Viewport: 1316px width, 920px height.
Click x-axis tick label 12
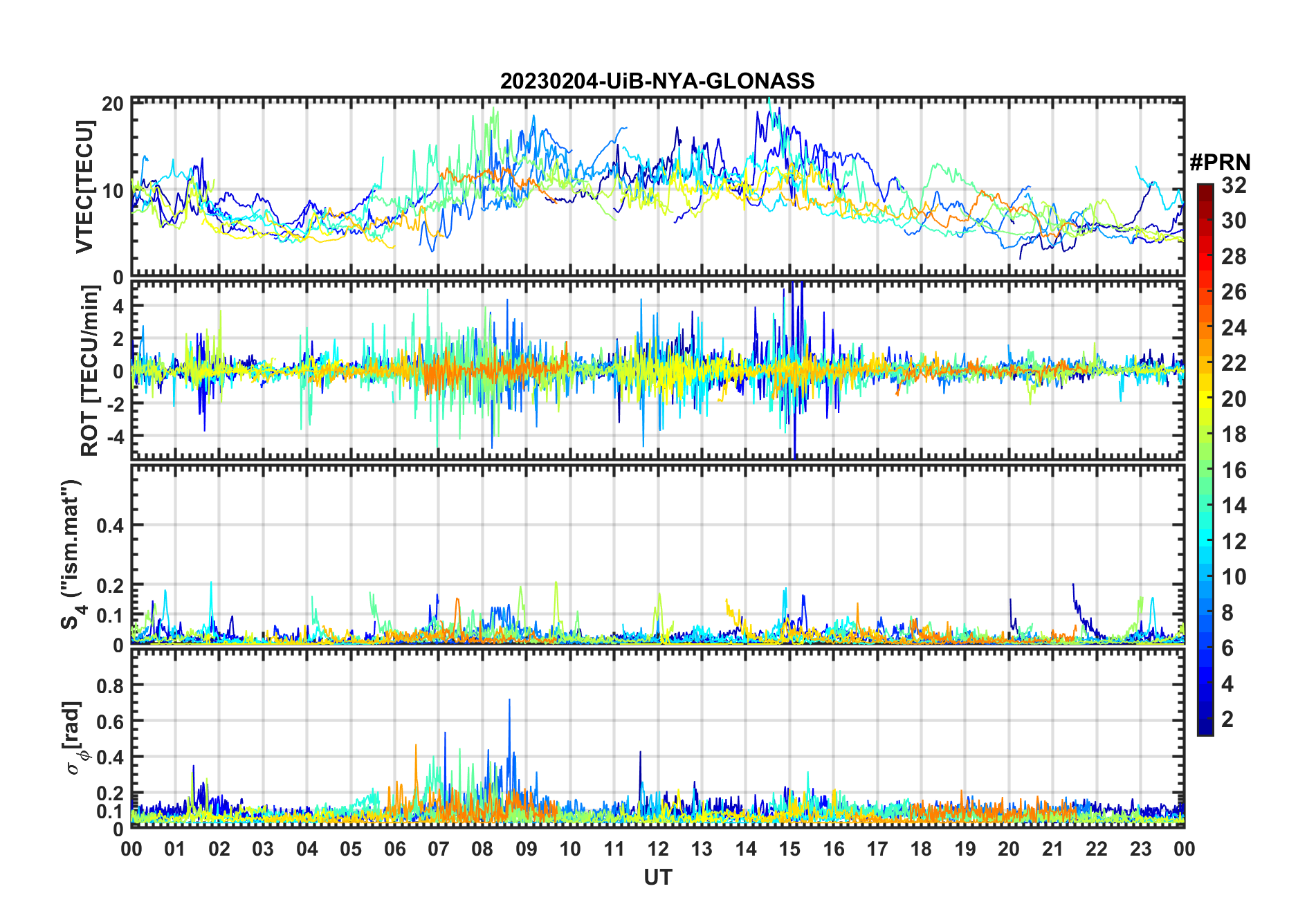tap(658, 849)
